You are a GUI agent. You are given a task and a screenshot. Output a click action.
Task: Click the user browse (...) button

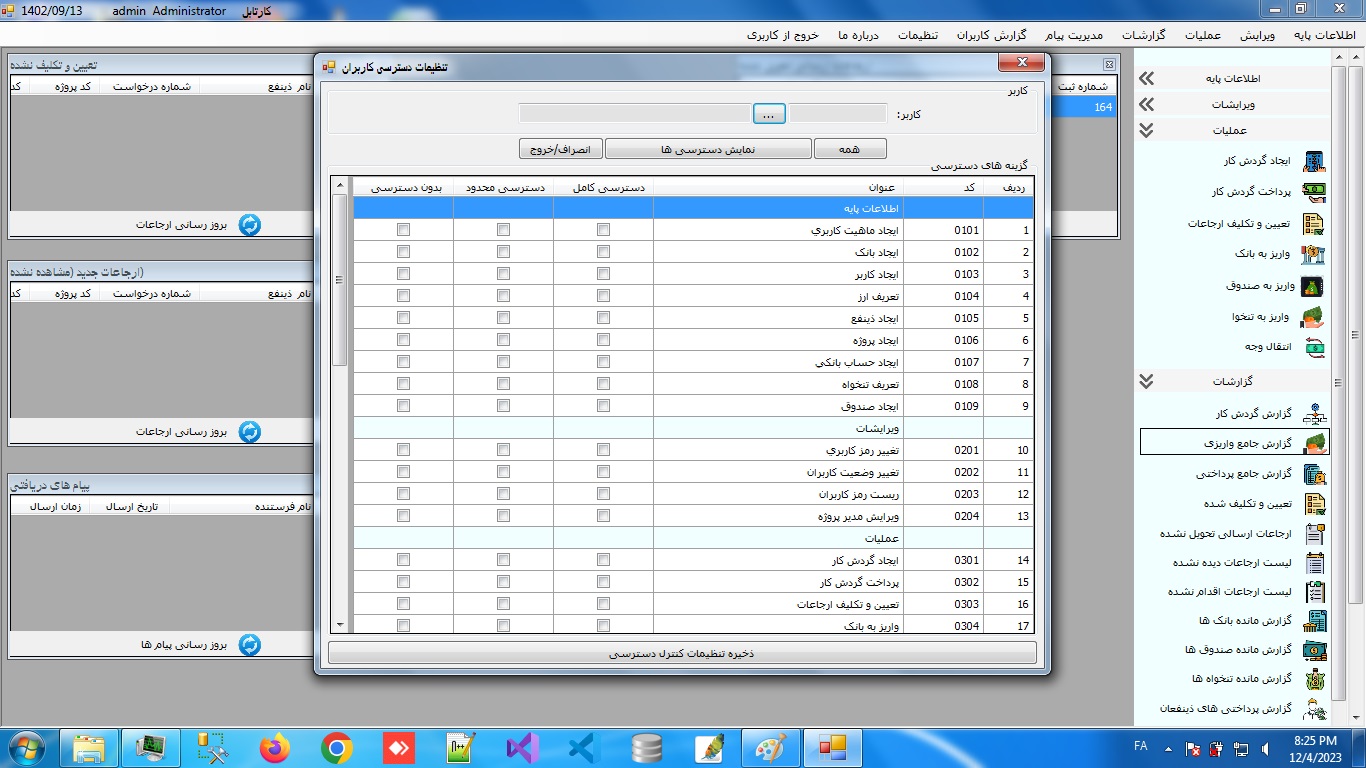768,114
